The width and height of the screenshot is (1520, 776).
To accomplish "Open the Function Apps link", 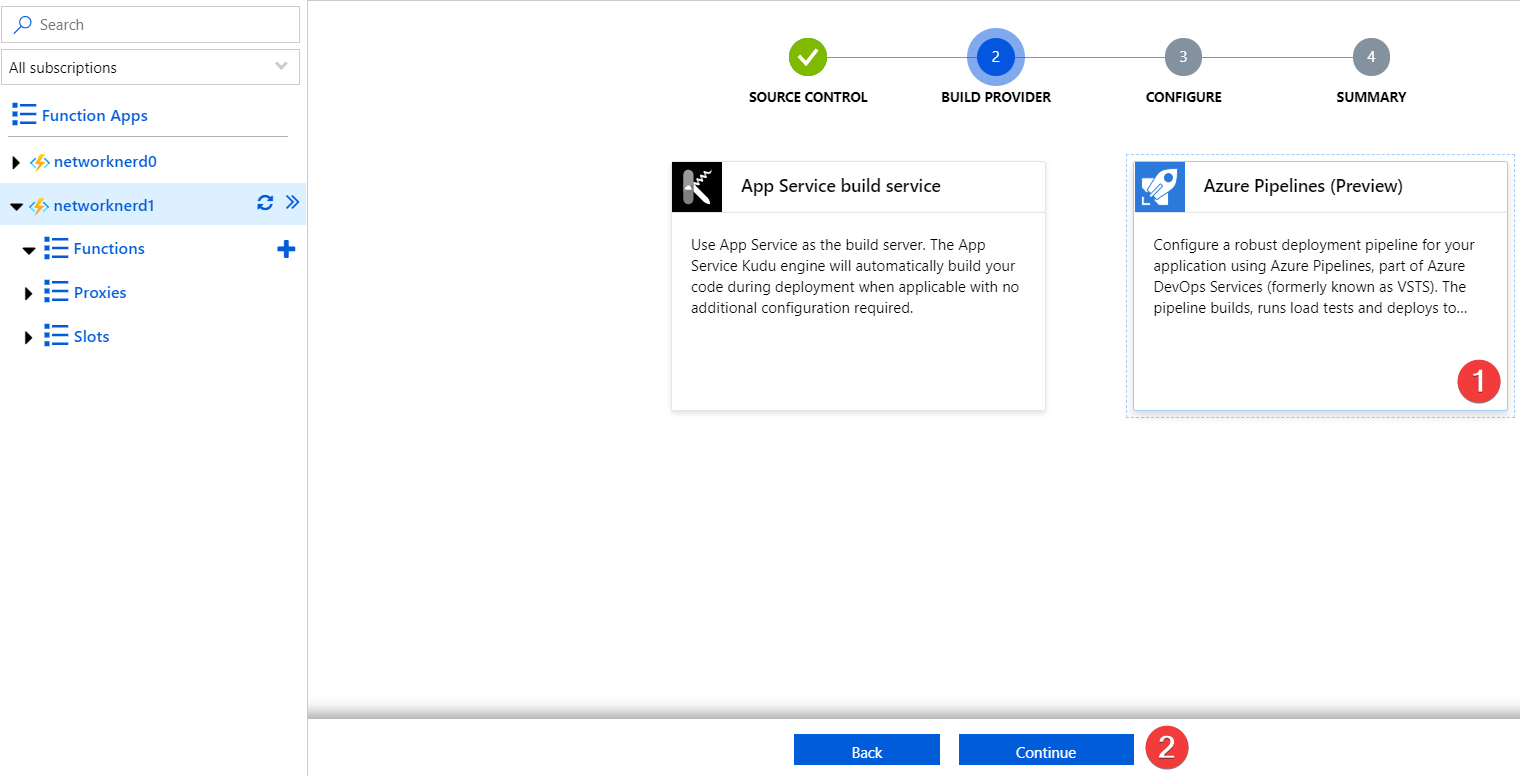I will (x=95, y=115).
